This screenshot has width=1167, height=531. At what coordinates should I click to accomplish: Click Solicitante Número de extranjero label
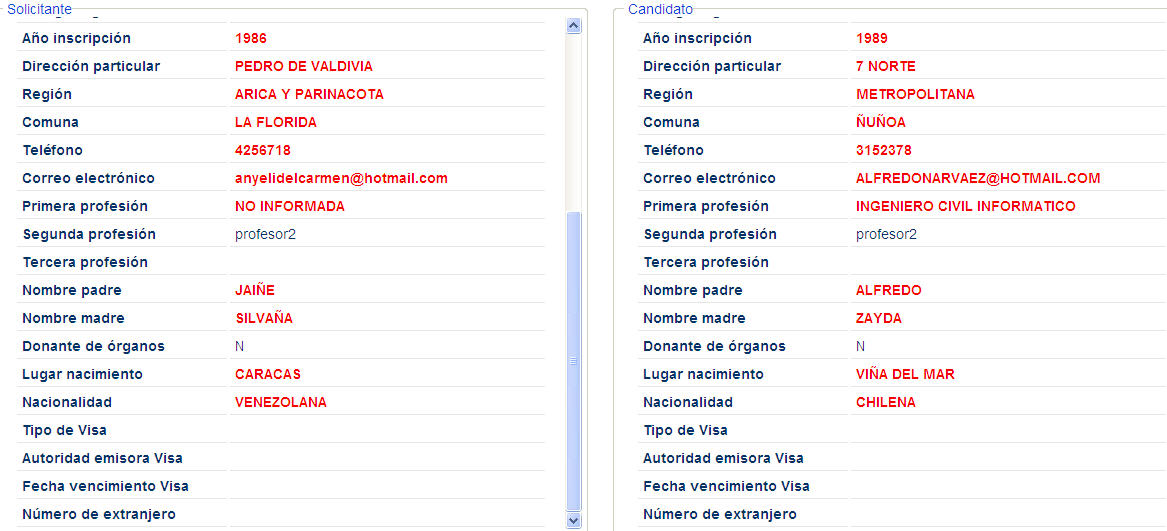click(99, 515)
